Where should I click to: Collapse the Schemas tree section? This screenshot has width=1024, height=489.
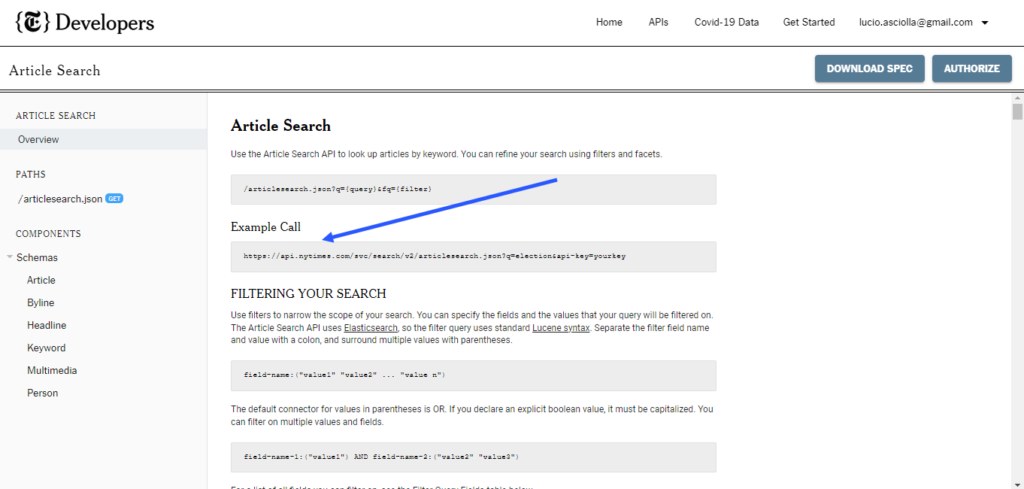10,258
